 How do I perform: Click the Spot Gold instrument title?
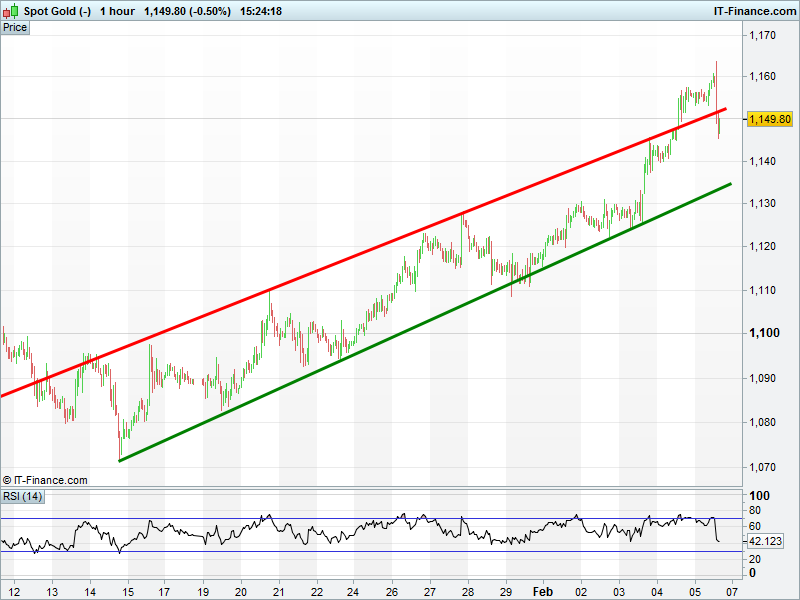pos(57,11)
